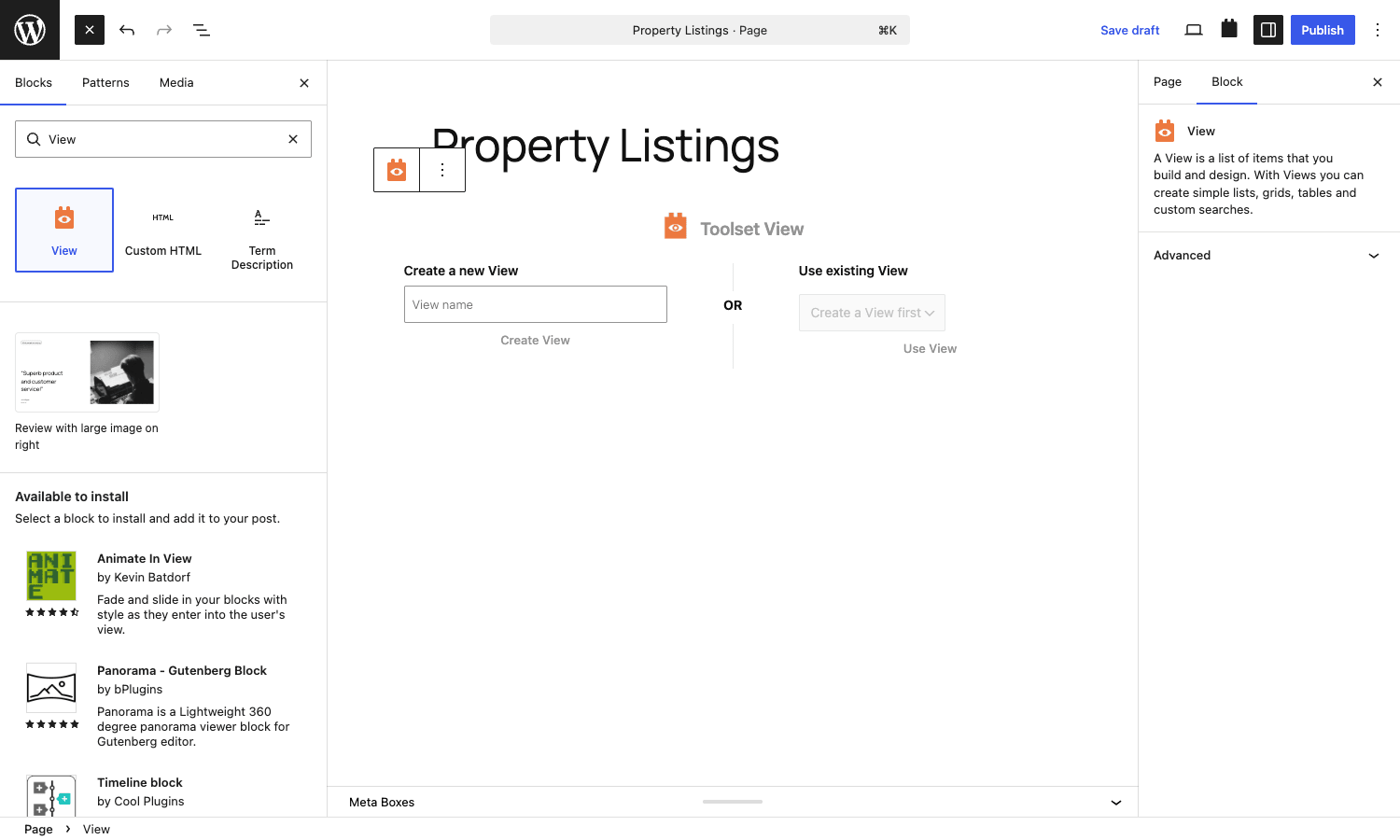Close the block inserter toggle

tap(90, 30)
